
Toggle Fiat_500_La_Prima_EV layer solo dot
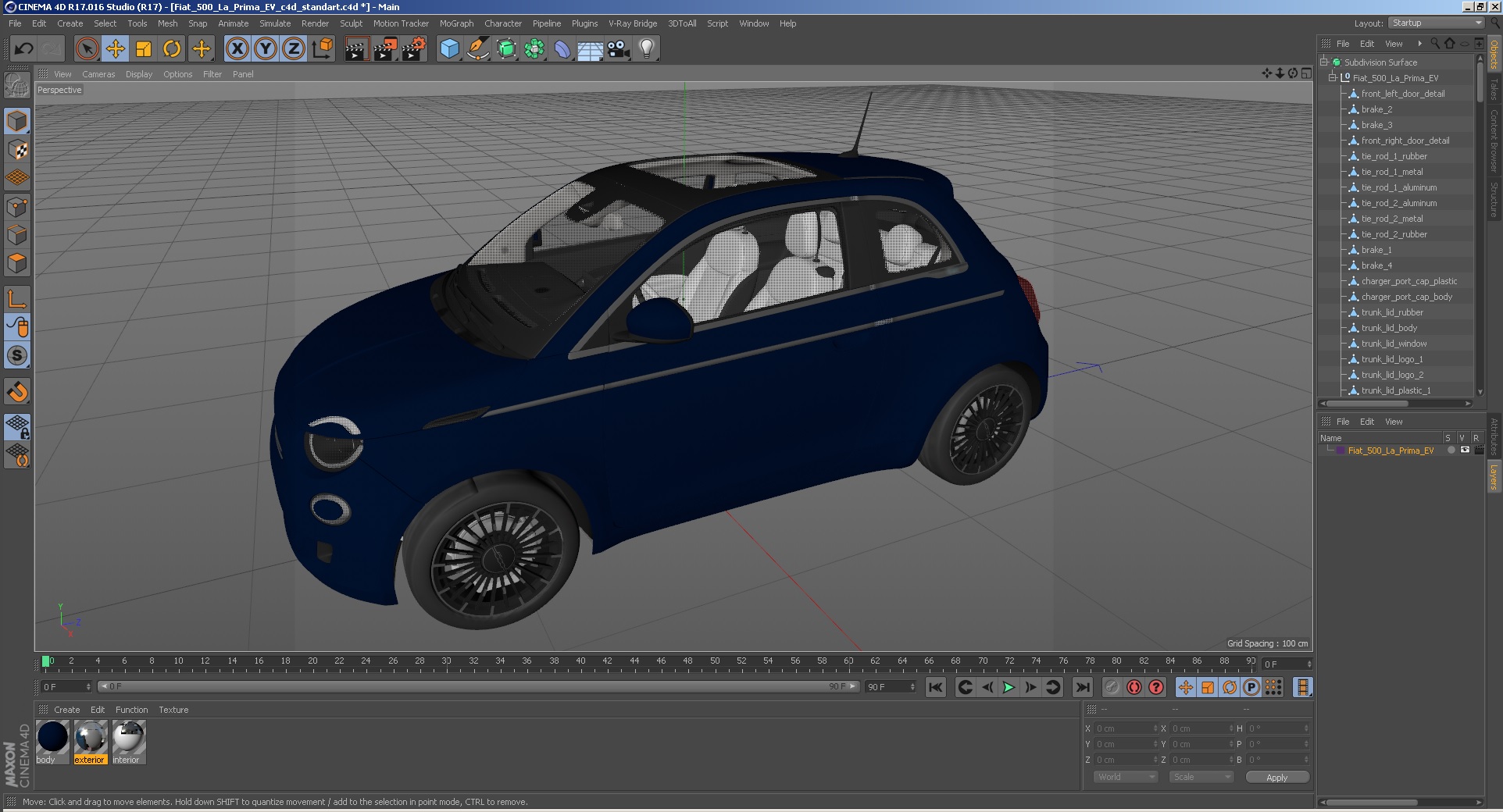1451,451
